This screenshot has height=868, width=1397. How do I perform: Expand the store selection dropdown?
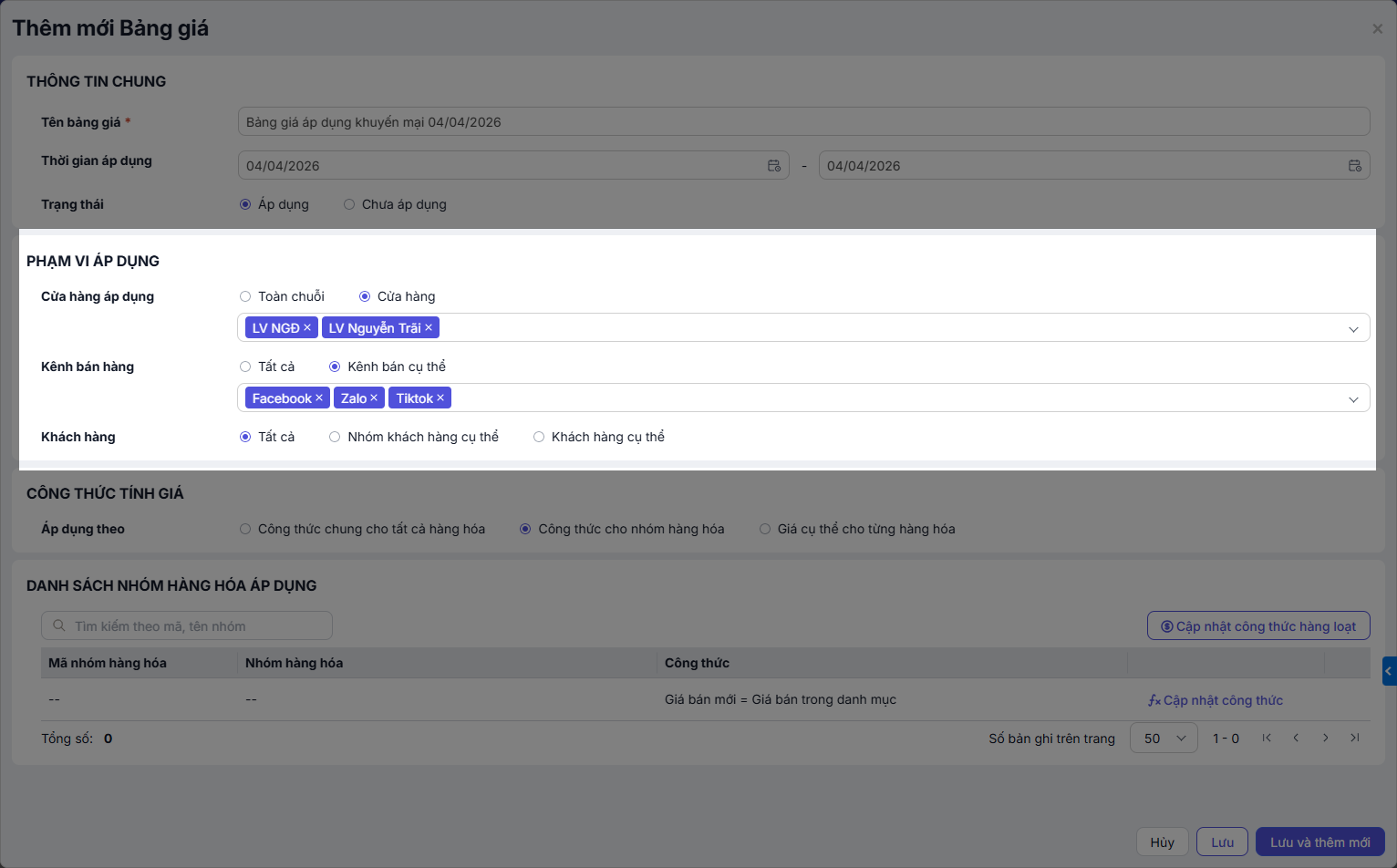point(1353,328)
